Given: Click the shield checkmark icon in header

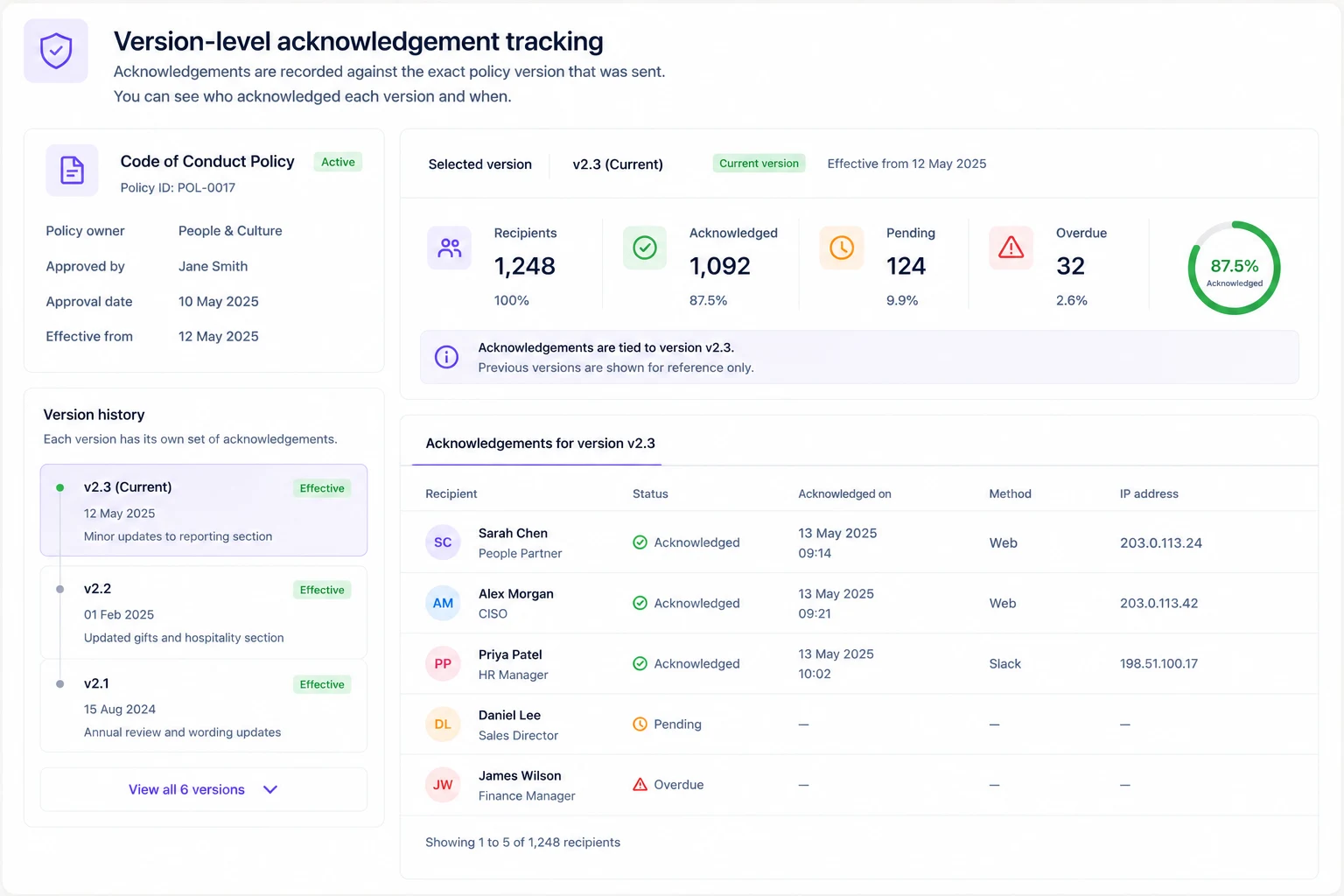Looking at the screenshot, I should point(56,51).
